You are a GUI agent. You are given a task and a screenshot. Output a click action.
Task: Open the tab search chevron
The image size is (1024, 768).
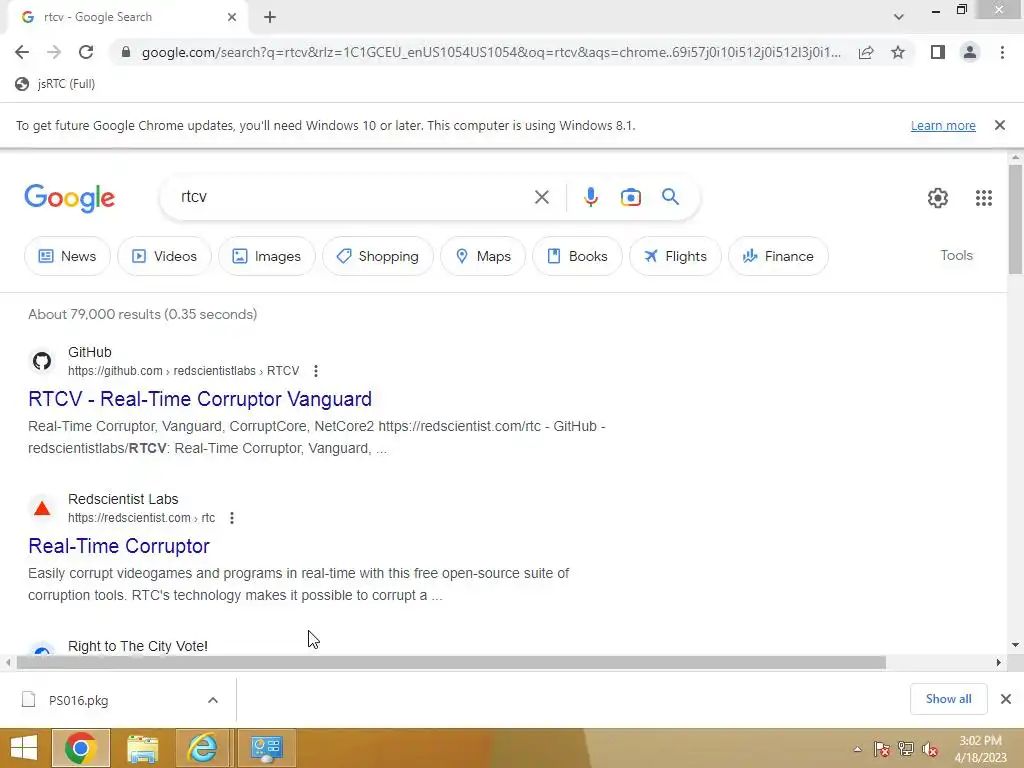click(x=899, y=17)
